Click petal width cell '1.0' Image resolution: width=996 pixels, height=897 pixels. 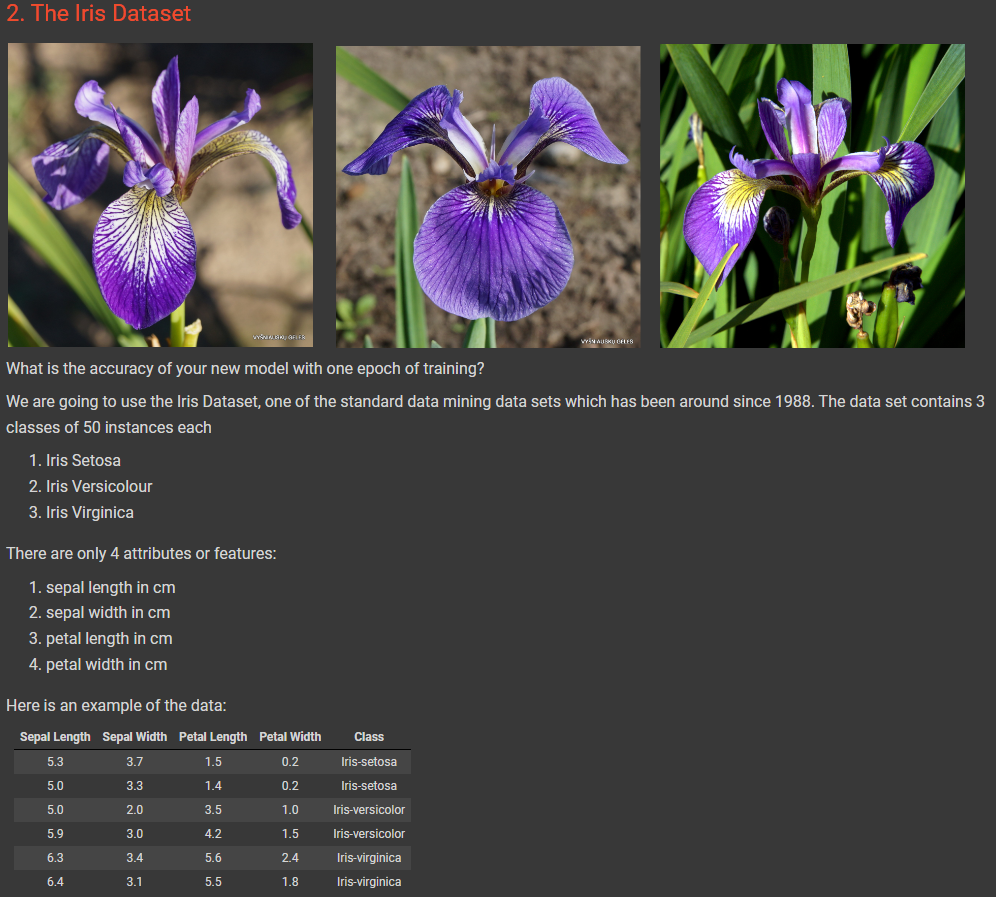pos(290,810)
